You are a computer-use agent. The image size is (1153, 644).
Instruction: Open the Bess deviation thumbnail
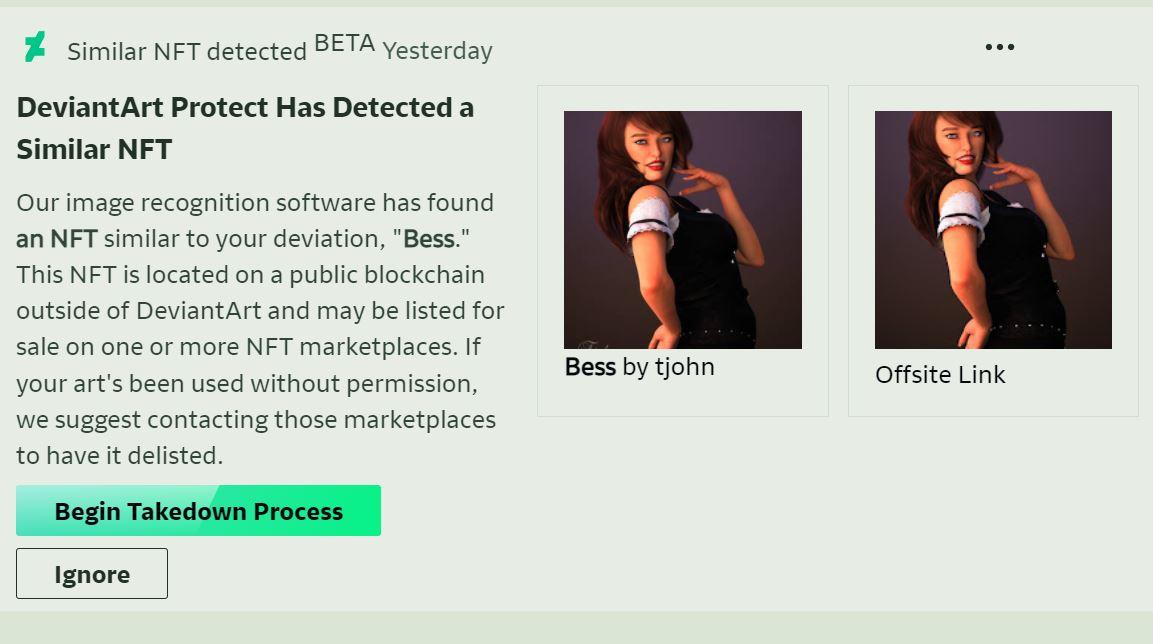pyautogui.click(x=683, y=229)
